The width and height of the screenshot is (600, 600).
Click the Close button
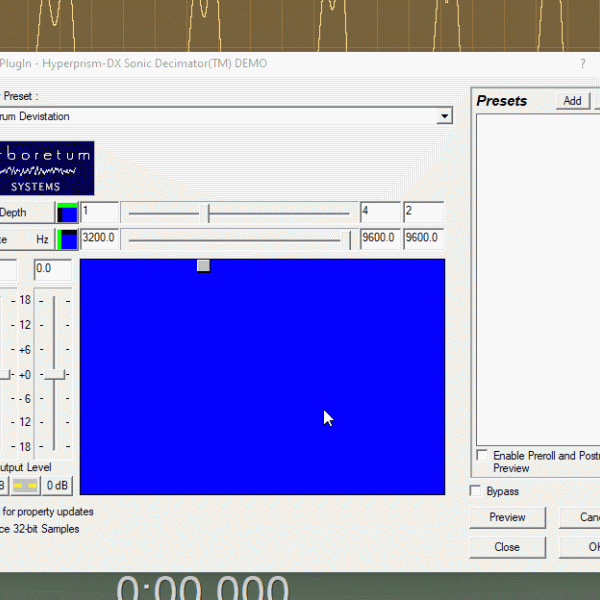[507, 548]
